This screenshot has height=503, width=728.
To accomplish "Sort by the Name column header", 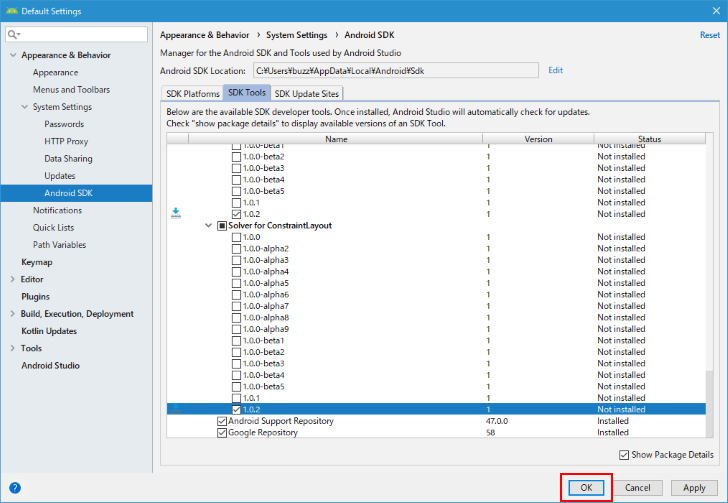I will coord(336,139).
